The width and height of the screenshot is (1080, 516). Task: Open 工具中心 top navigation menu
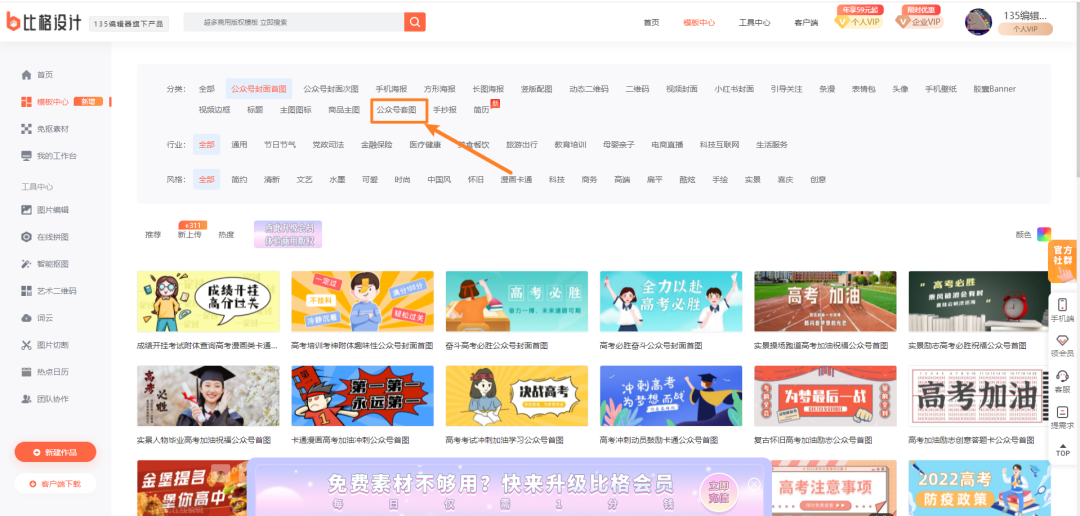[x=754, y=22]
